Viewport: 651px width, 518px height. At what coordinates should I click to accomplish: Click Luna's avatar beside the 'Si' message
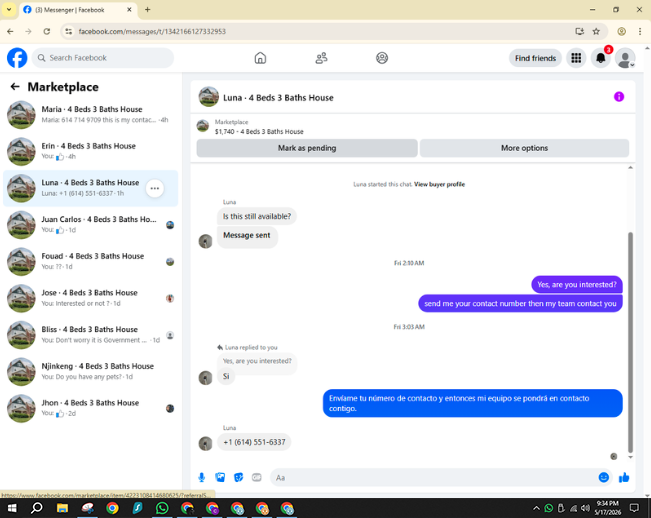tap(205, 378)
